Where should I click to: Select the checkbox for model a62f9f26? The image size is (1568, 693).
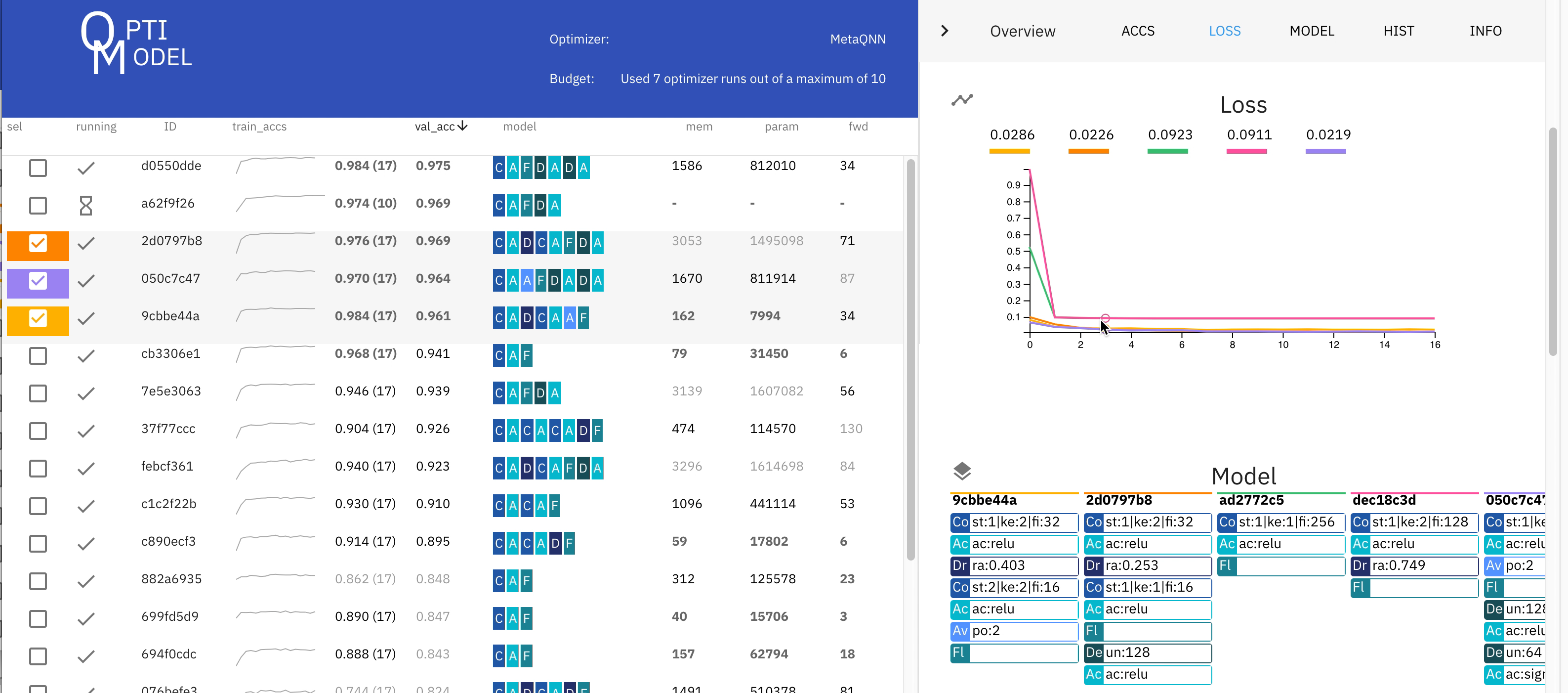click(38, 205)
